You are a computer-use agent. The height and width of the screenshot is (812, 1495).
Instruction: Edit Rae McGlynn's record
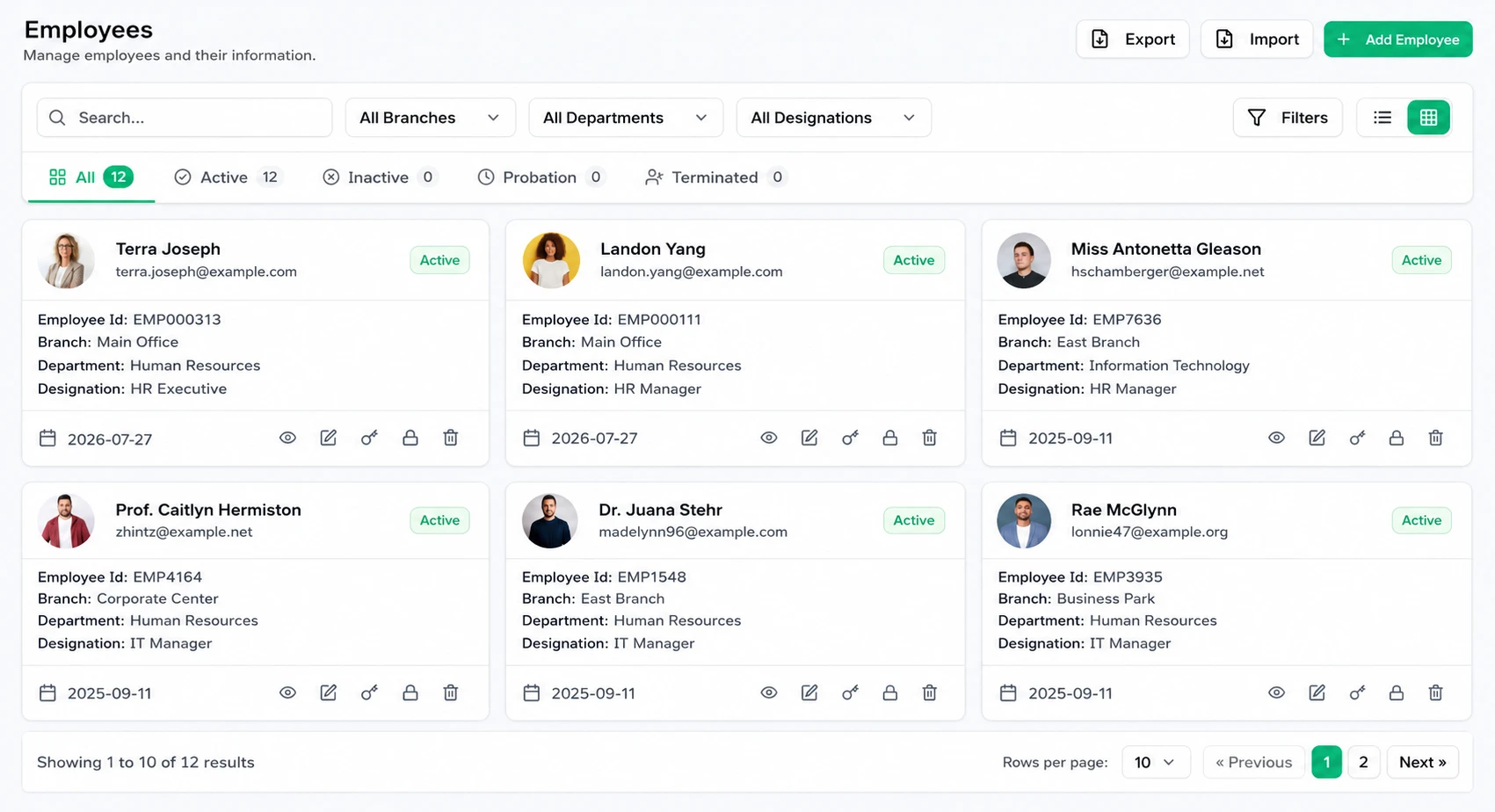(x=1317, y=692)
